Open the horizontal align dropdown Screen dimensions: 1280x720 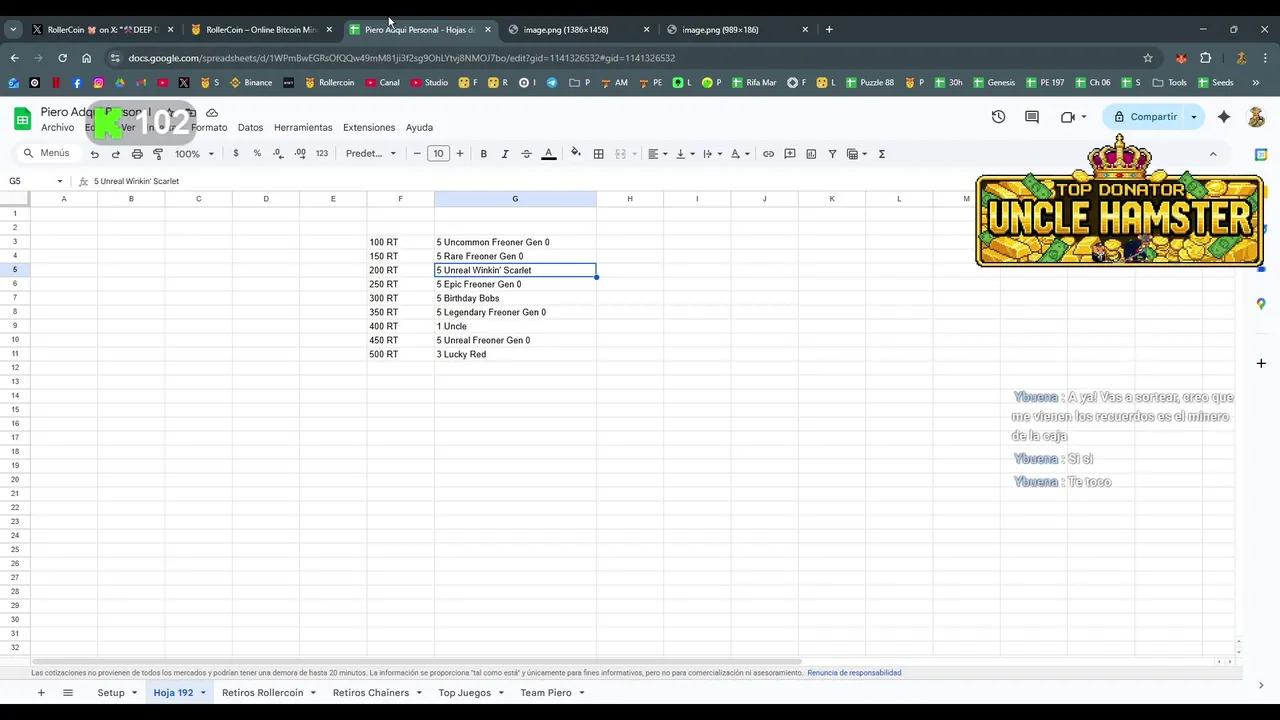coord(657,154)
